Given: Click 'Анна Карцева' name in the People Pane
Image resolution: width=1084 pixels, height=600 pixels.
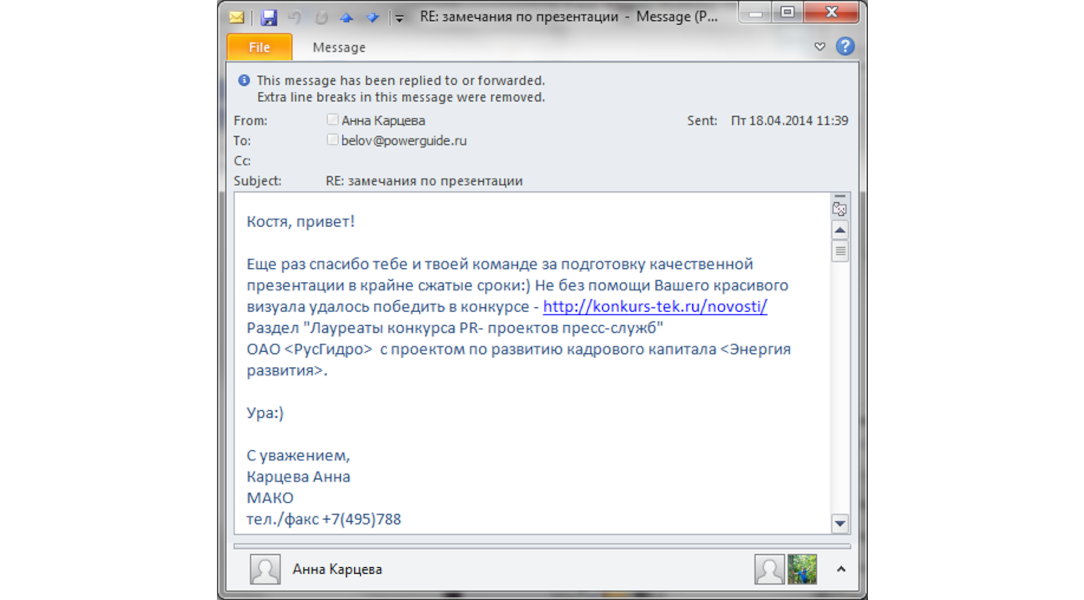Looking at the screenshot, I should 337,569.
